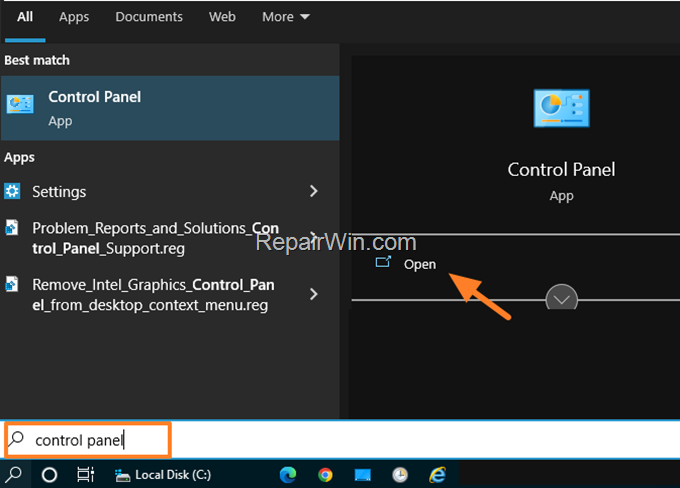Click Open in the preview pane
Image resolution: width=680 pixels, height=488 pixels.
(419, 264)
